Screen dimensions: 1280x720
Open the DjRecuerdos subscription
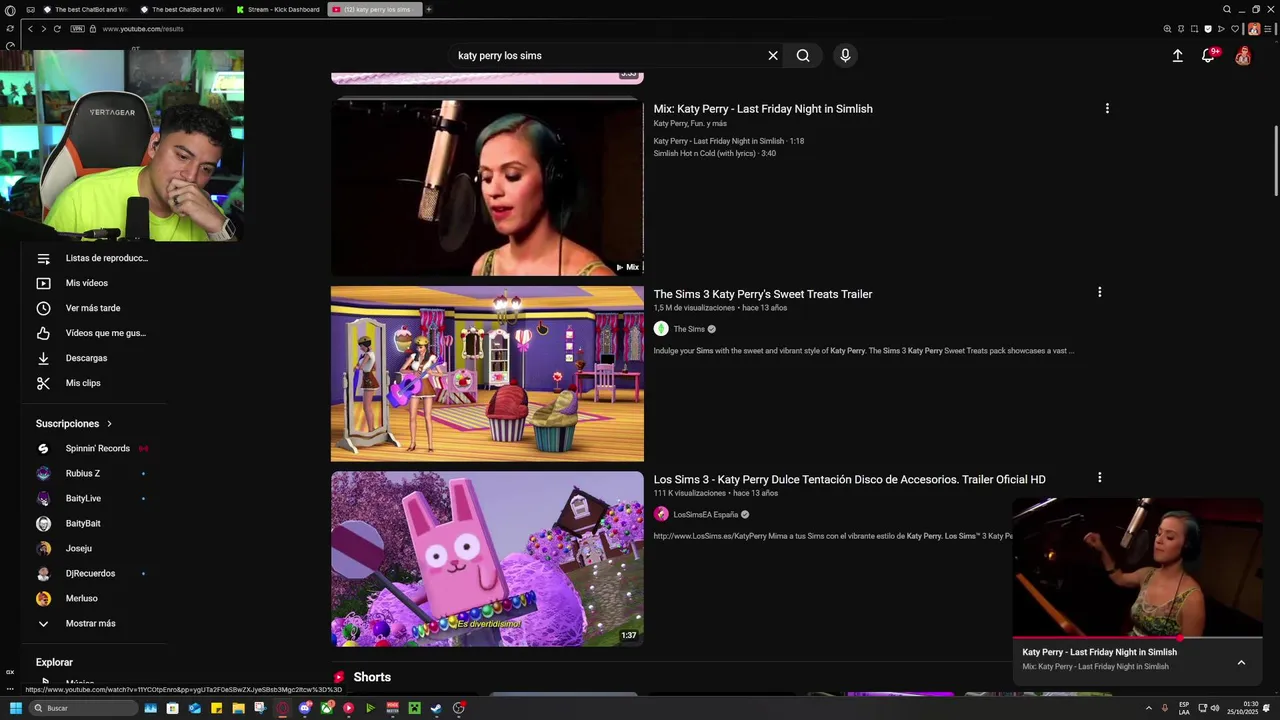[93, 573]
